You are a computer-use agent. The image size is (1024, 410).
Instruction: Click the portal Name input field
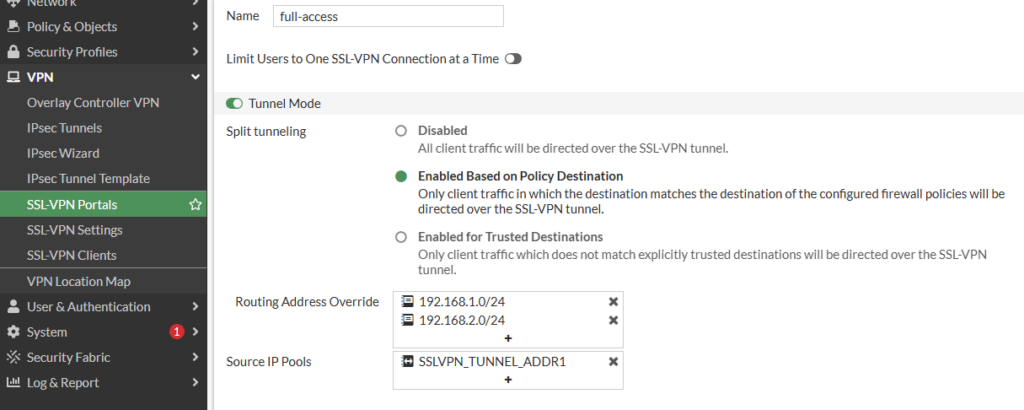pyautogui.click(x=388, y=16)
